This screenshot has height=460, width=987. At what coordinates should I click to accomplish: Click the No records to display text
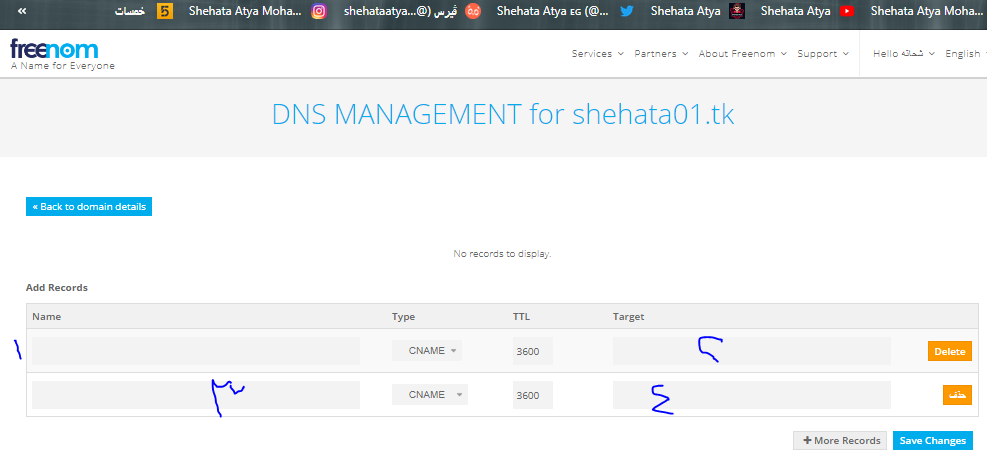coord(502,254)
